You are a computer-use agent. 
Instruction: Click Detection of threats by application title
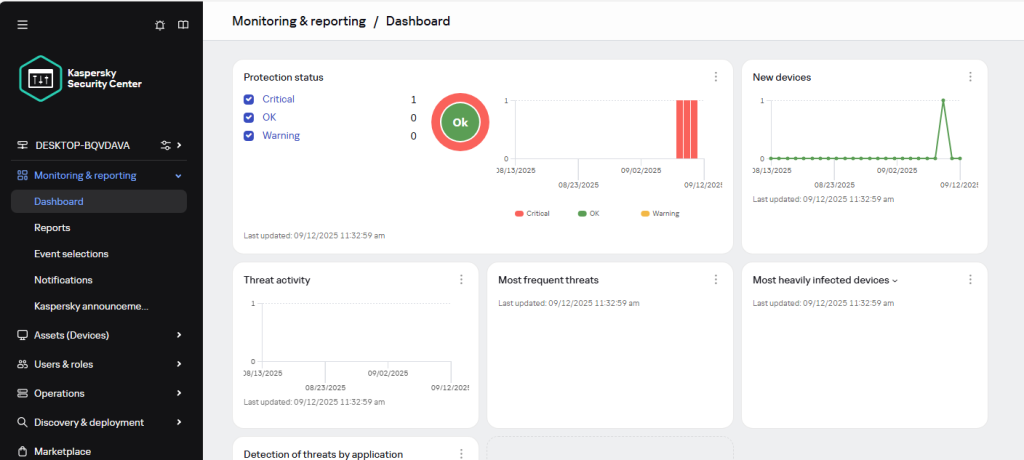pos(323,454)
